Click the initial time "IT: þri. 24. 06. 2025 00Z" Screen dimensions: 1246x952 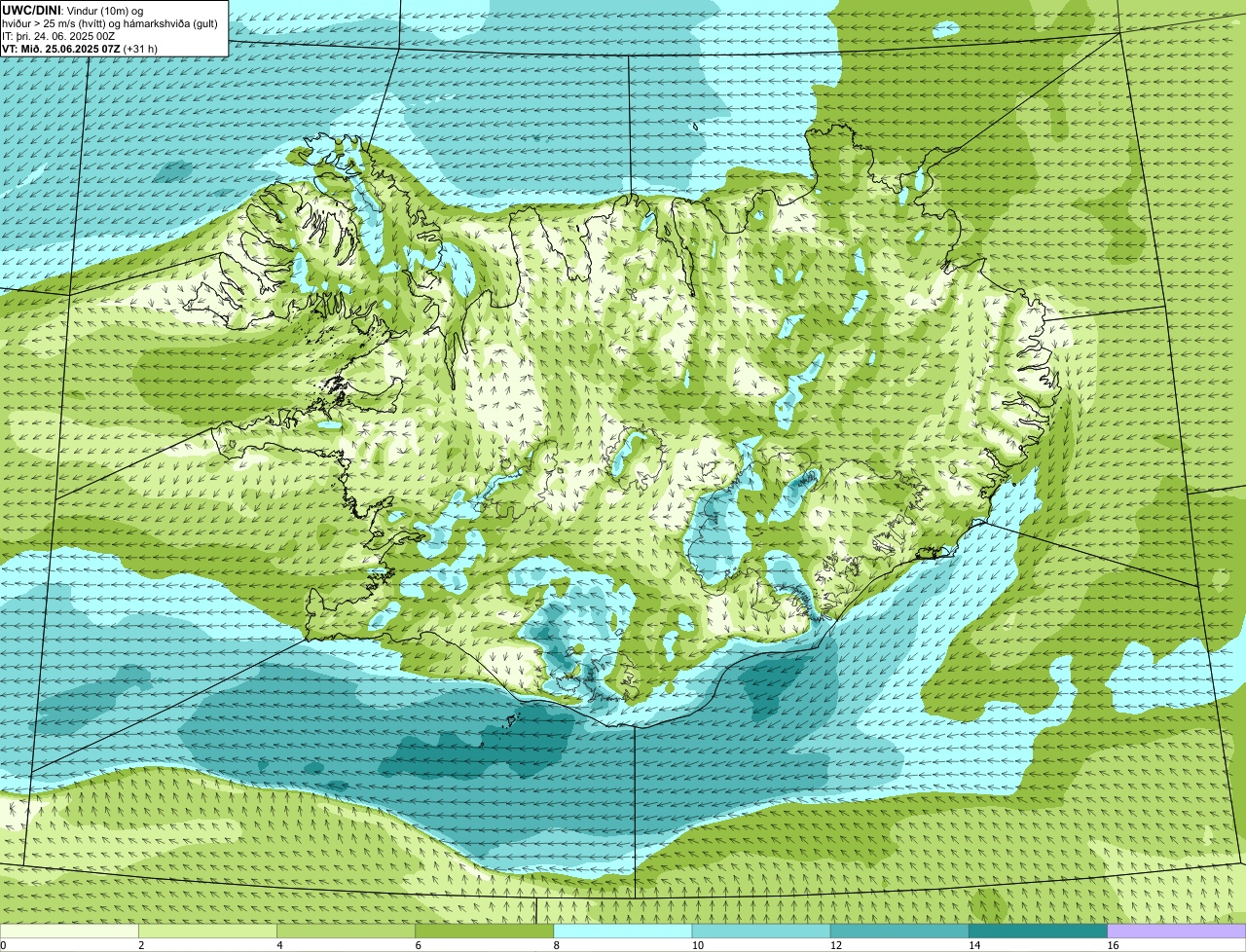click(59, 35)
